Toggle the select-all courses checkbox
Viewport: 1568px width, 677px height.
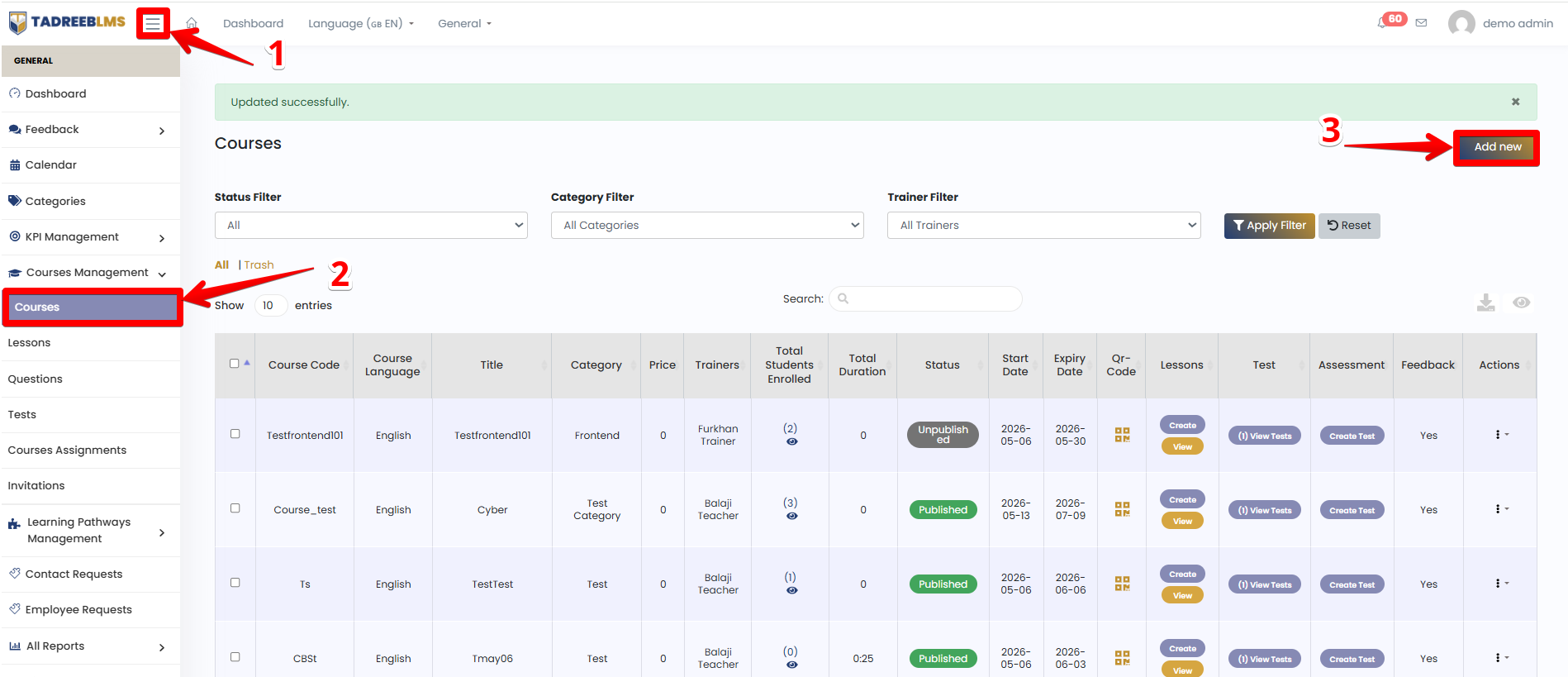click(x=234, y=364)
